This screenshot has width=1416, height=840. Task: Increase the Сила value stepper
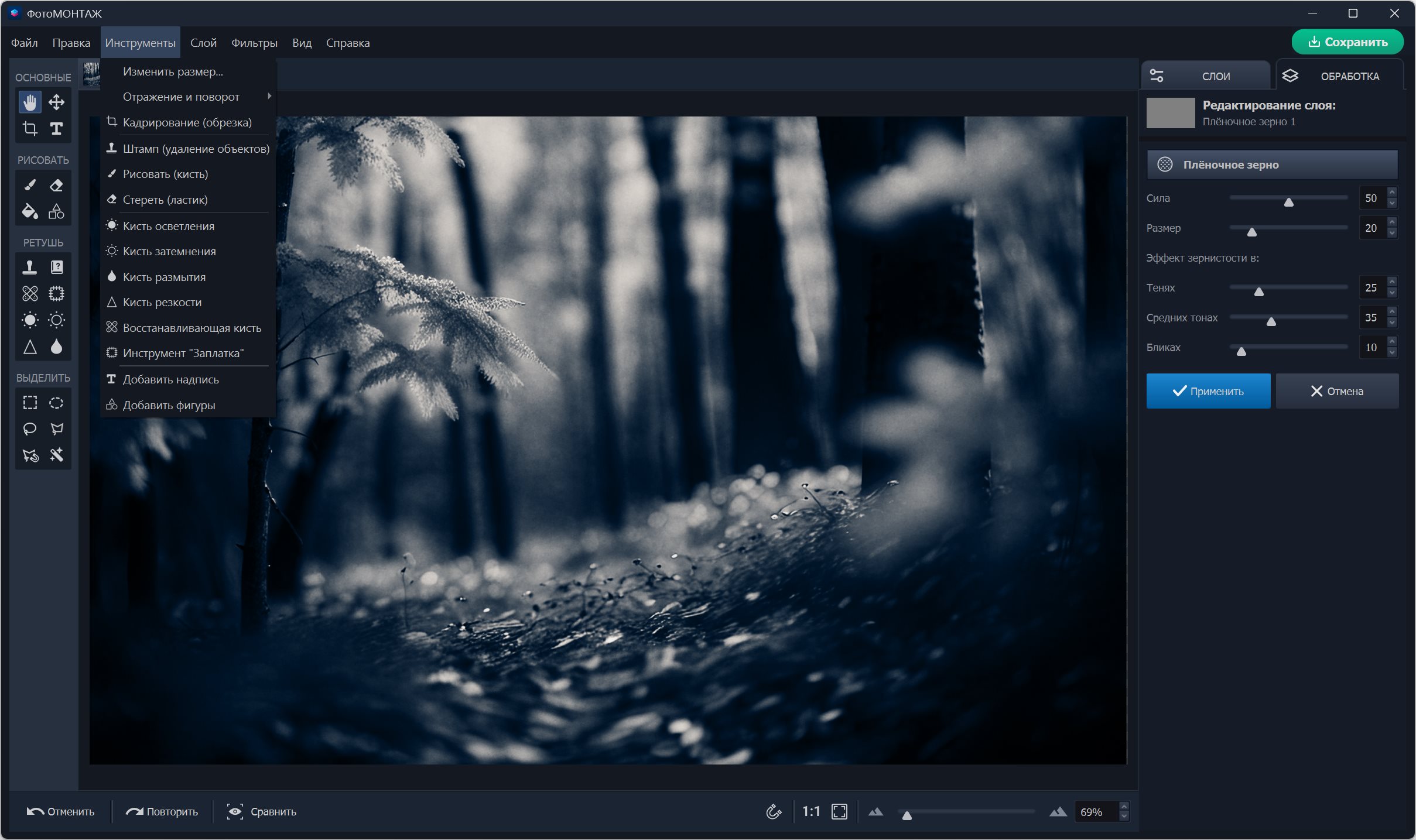[x=1392, y=193]
